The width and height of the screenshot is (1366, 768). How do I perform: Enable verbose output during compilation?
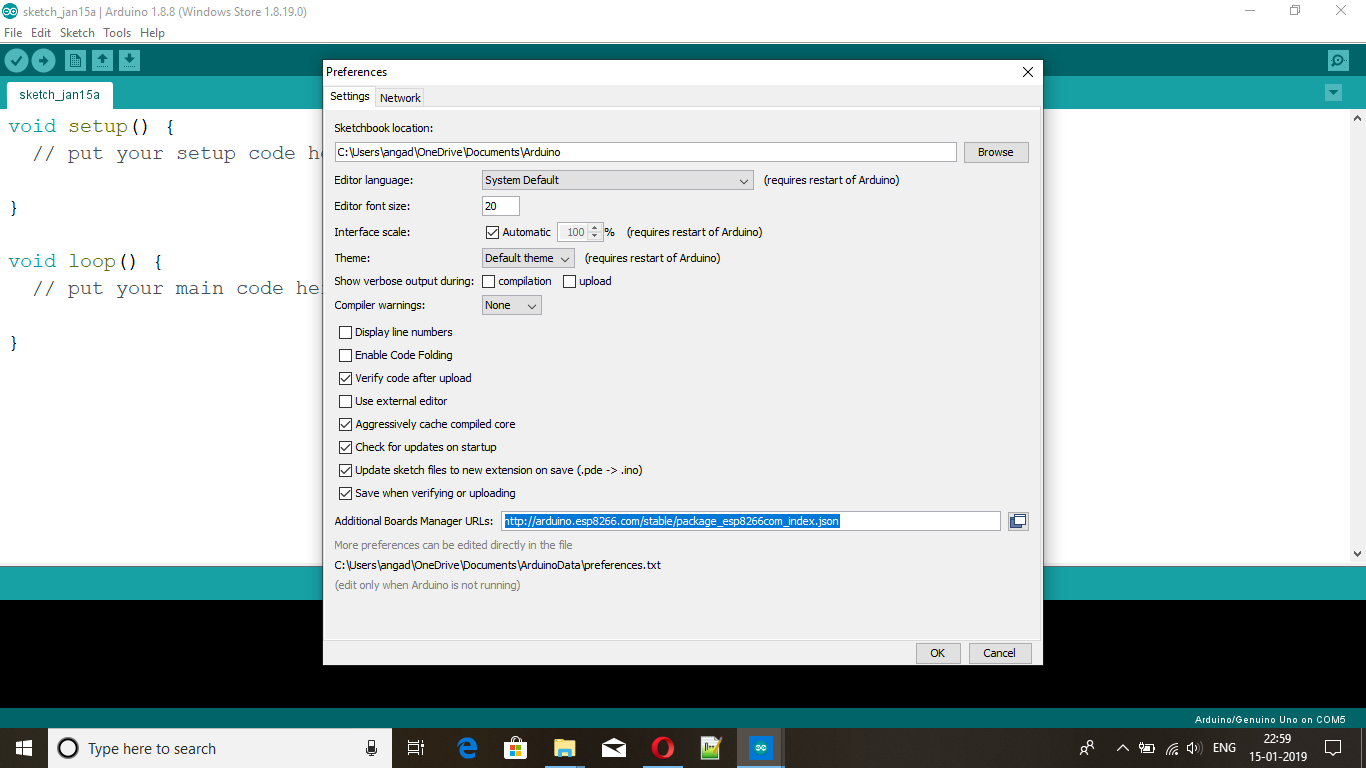point(488,281)
